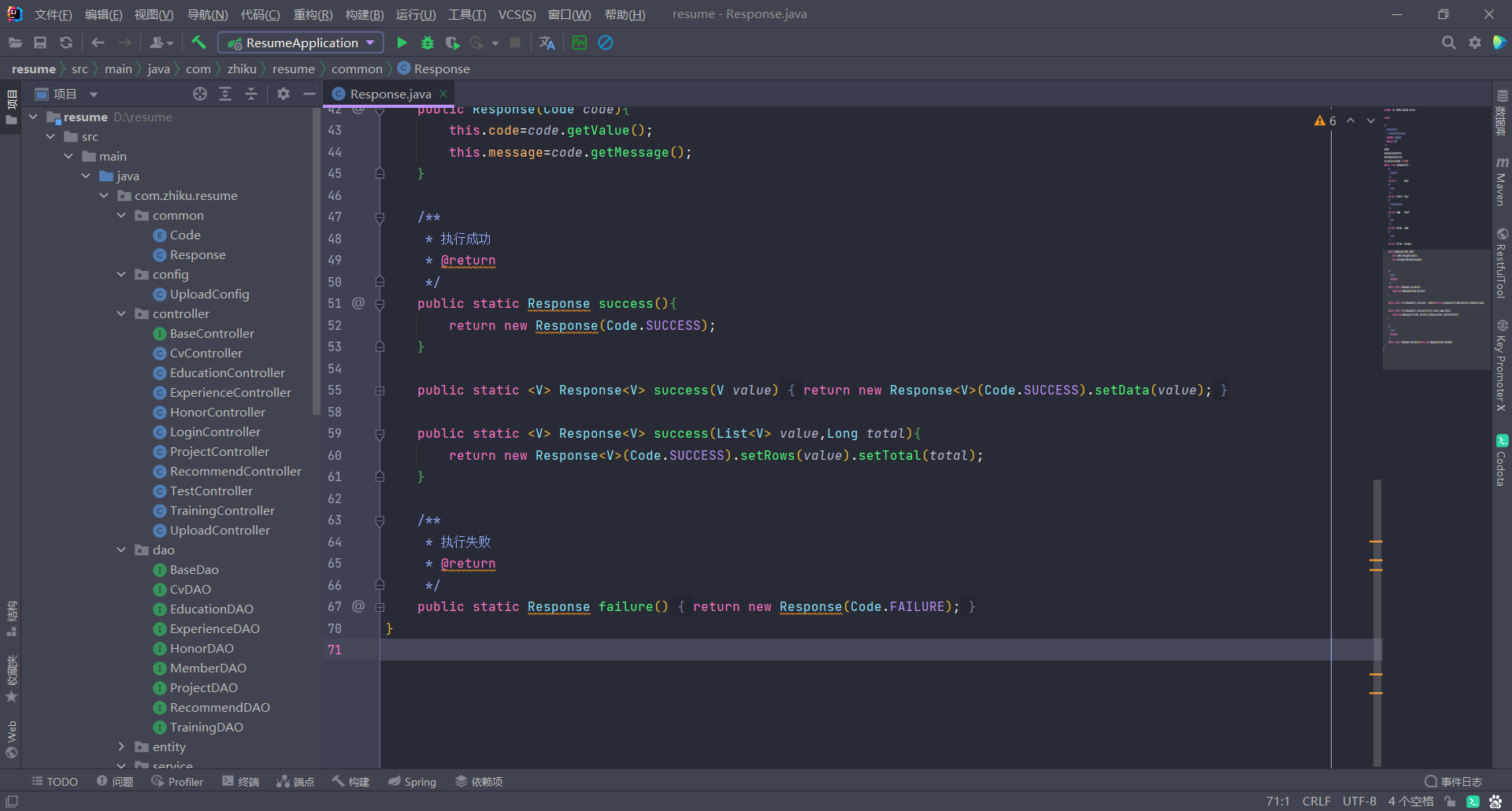Unfold the collapsed code at line 55
Viewport: 1512px width, 811px height.
click(x=380, y=391)
